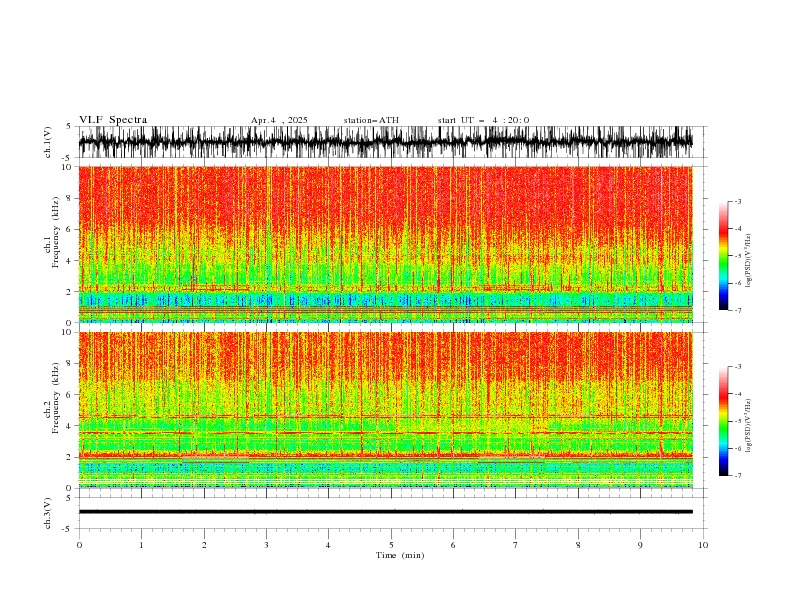Click the ch.1 spectrogram colorbar
Image resolution: width=792 pixels, height=612 pixels.
point(724,256)
